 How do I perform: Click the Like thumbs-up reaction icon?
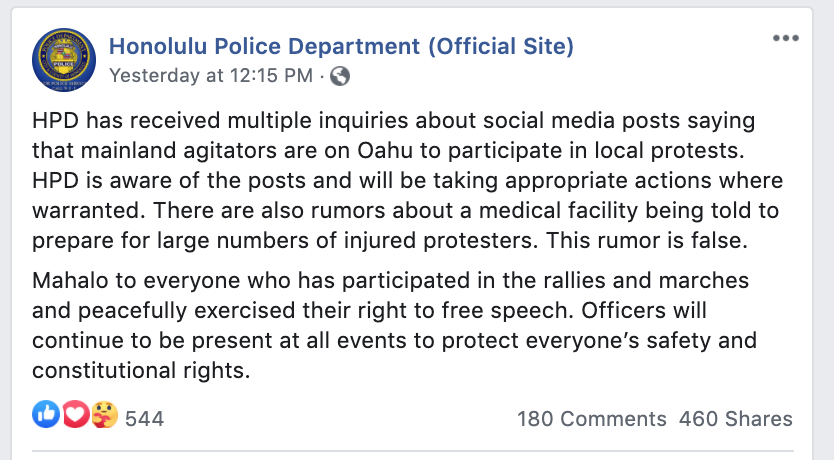click(x=46, y=414)
